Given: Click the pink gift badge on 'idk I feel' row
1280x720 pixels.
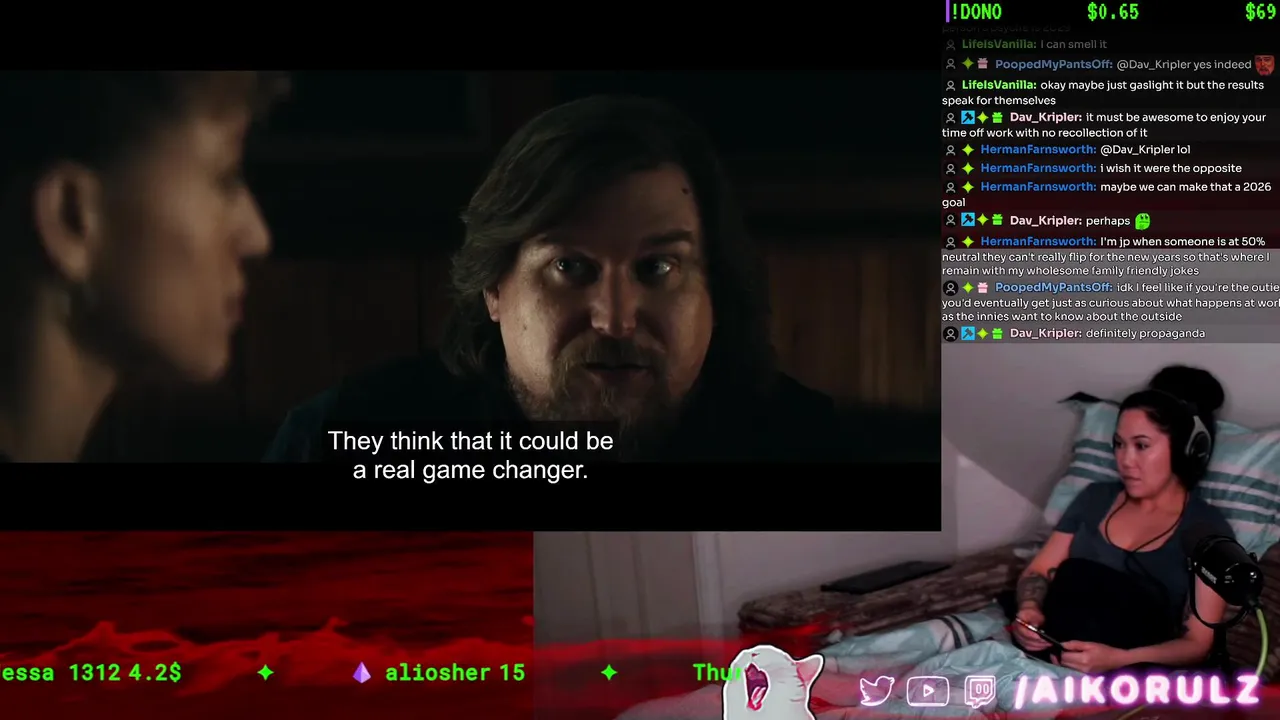Looking at the screenshot, I should pyautogui.click(x=983, y=288).
